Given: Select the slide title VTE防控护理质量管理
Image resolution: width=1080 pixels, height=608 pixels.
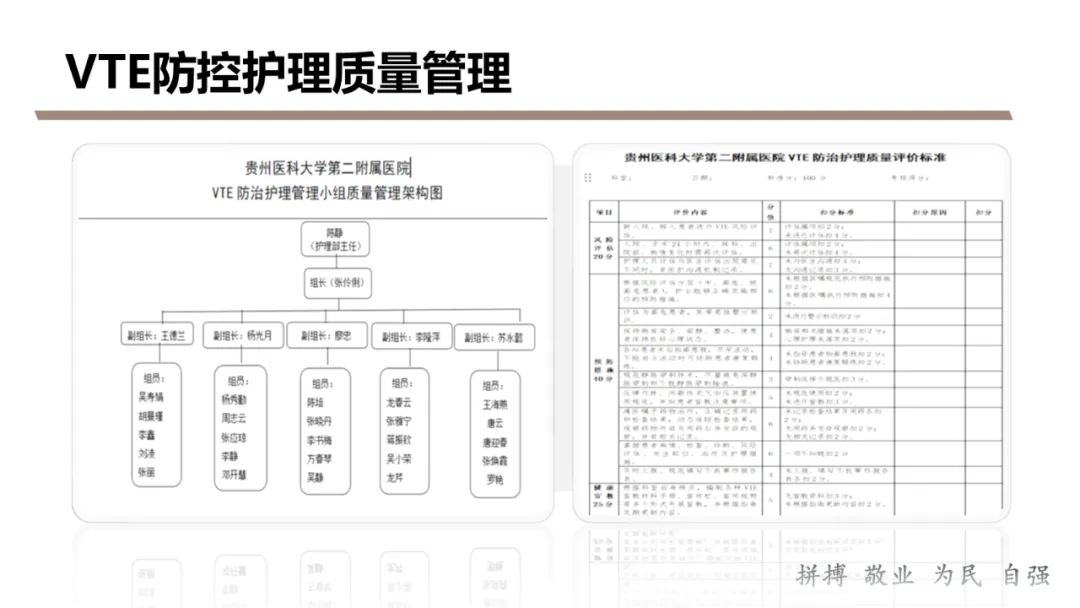Looking at the screenshot, I should click(288, 73).
